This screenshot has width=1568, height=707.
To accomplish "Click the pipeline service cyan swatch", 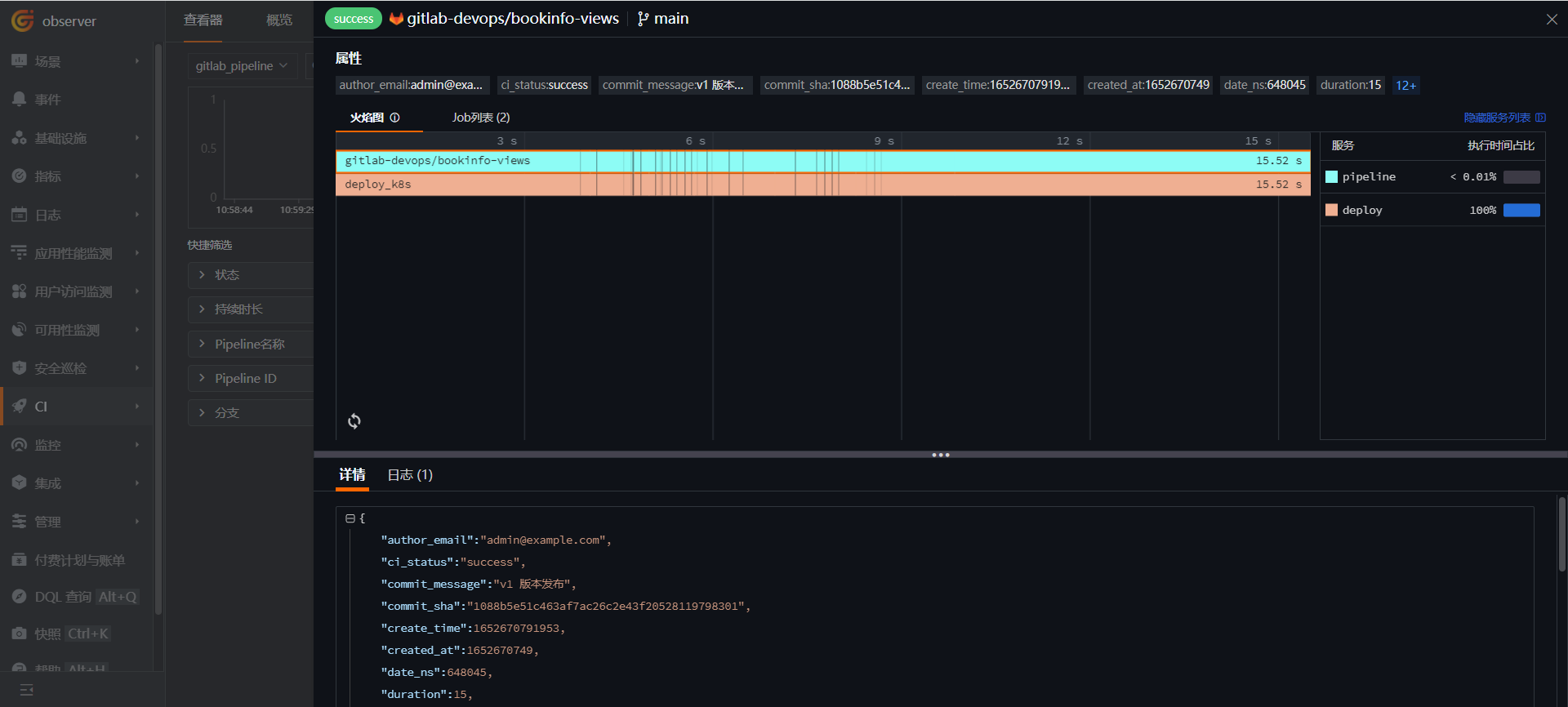I will click(x=1331, y=177).
